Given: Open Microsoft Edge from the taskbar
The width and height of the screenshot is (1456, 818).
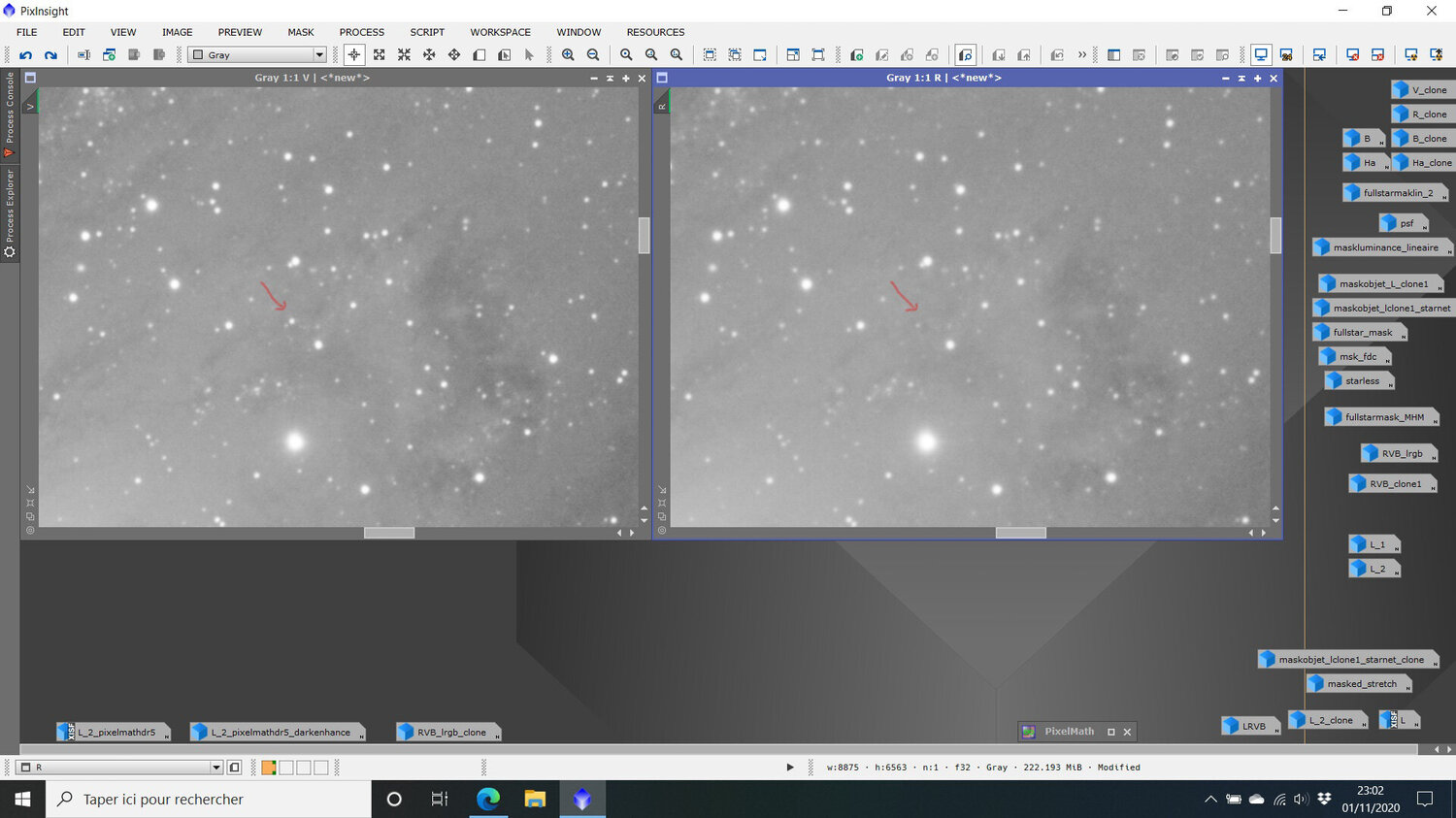Looking at the screenshot, I should click(487, 799).
